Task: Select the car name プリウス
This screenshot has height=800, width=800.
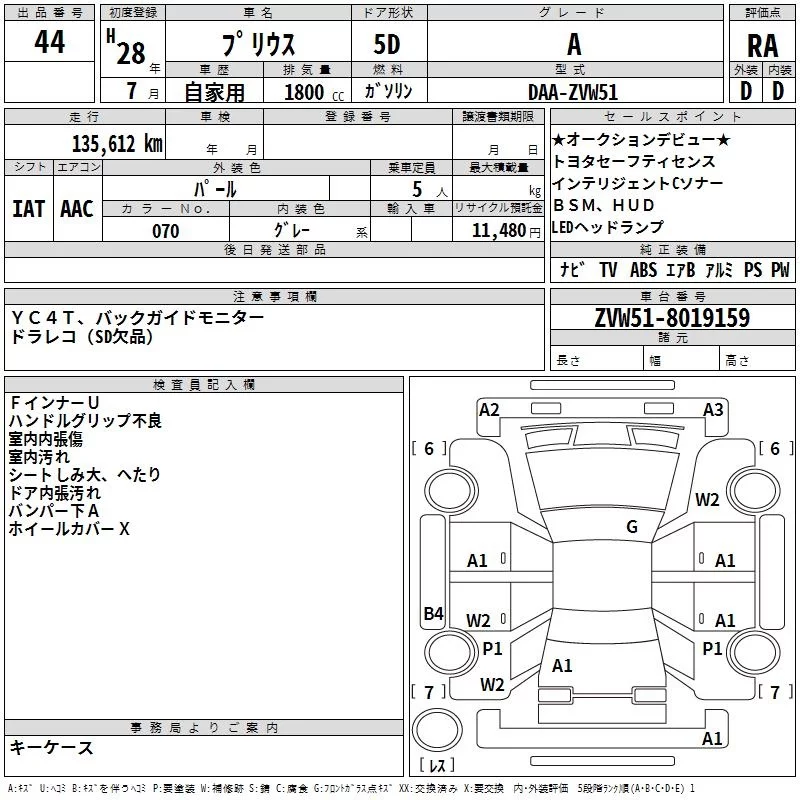Action: (x=258, y=44)
